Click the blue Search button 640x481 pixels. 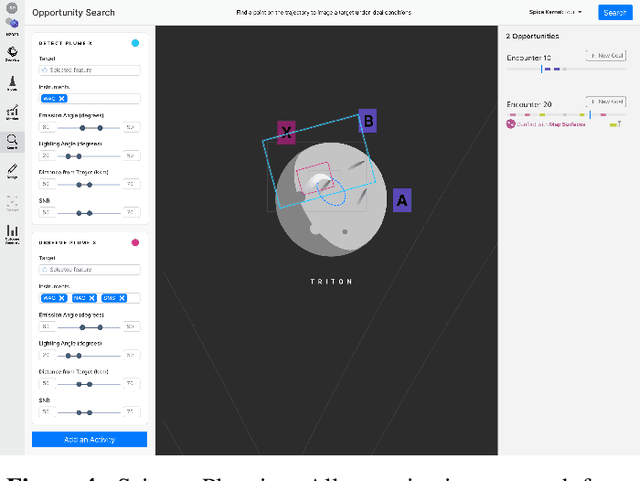[613, 13]
